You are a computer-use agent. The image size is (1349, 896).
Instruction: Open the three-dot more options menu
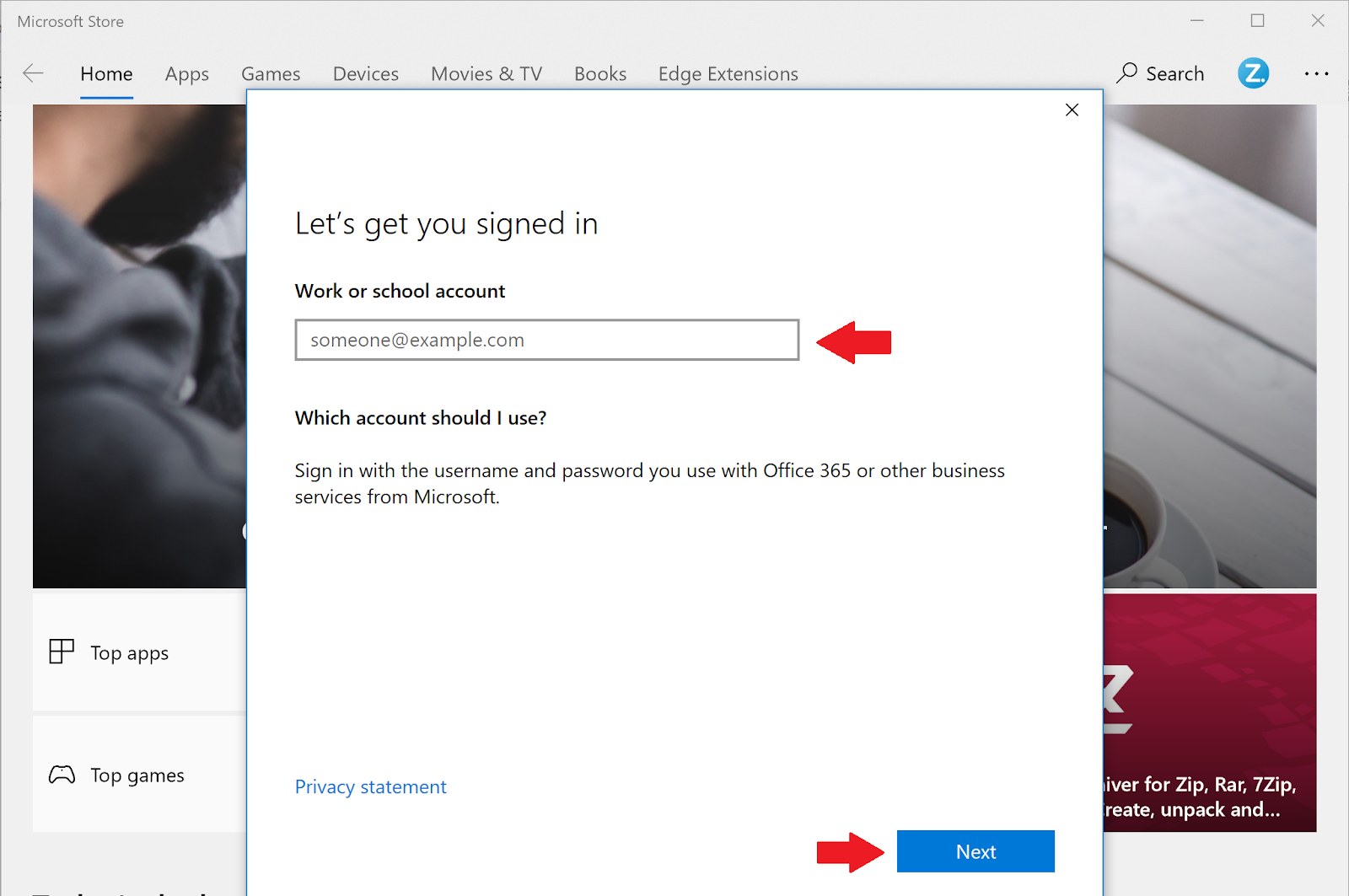tap(1316, 74)
